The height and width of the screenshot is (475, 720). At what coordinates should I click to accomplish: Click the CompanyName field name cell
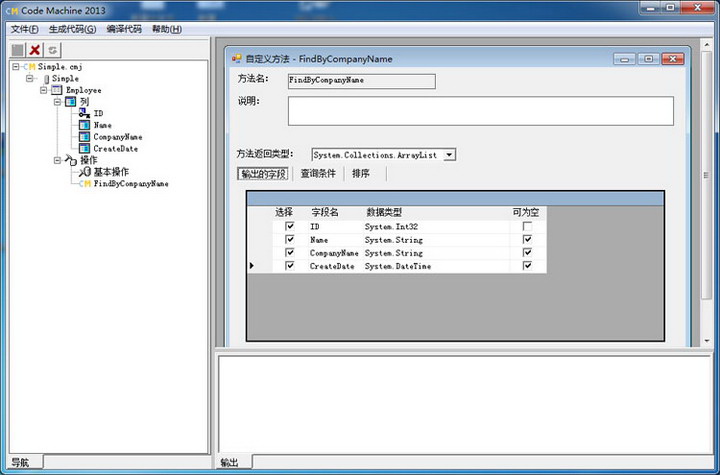coord(334,253)
